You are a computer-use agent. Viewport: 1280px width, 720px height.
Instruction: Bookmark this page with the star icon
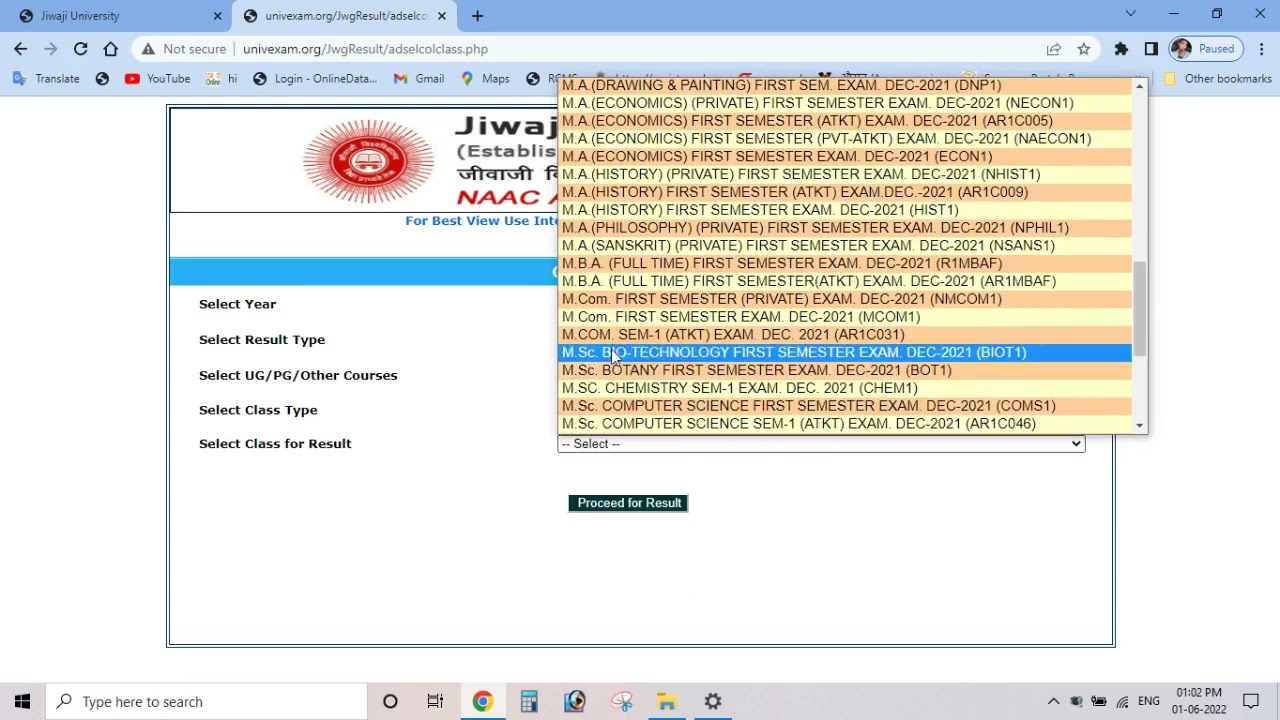pyautogui.click(x=1084, y=48)
